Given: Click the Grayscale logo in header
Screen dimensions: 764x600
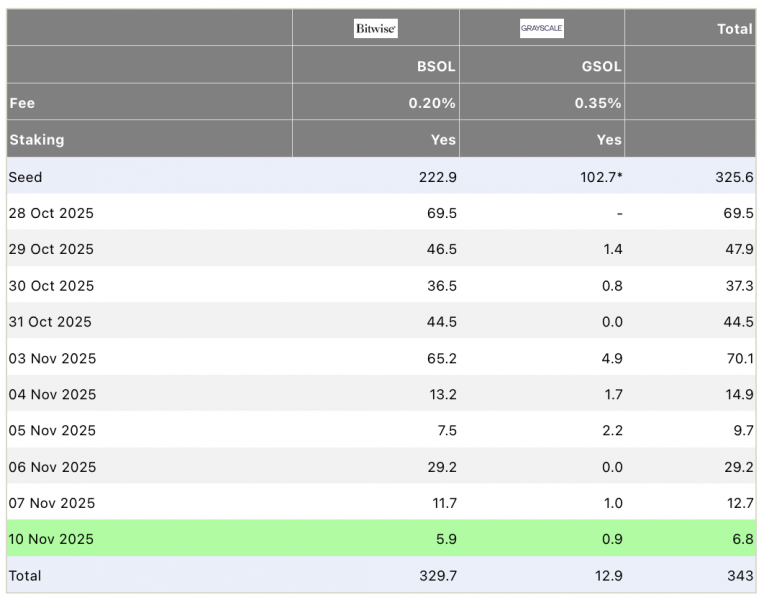Looking at the screenshot, I should point(542,28).
